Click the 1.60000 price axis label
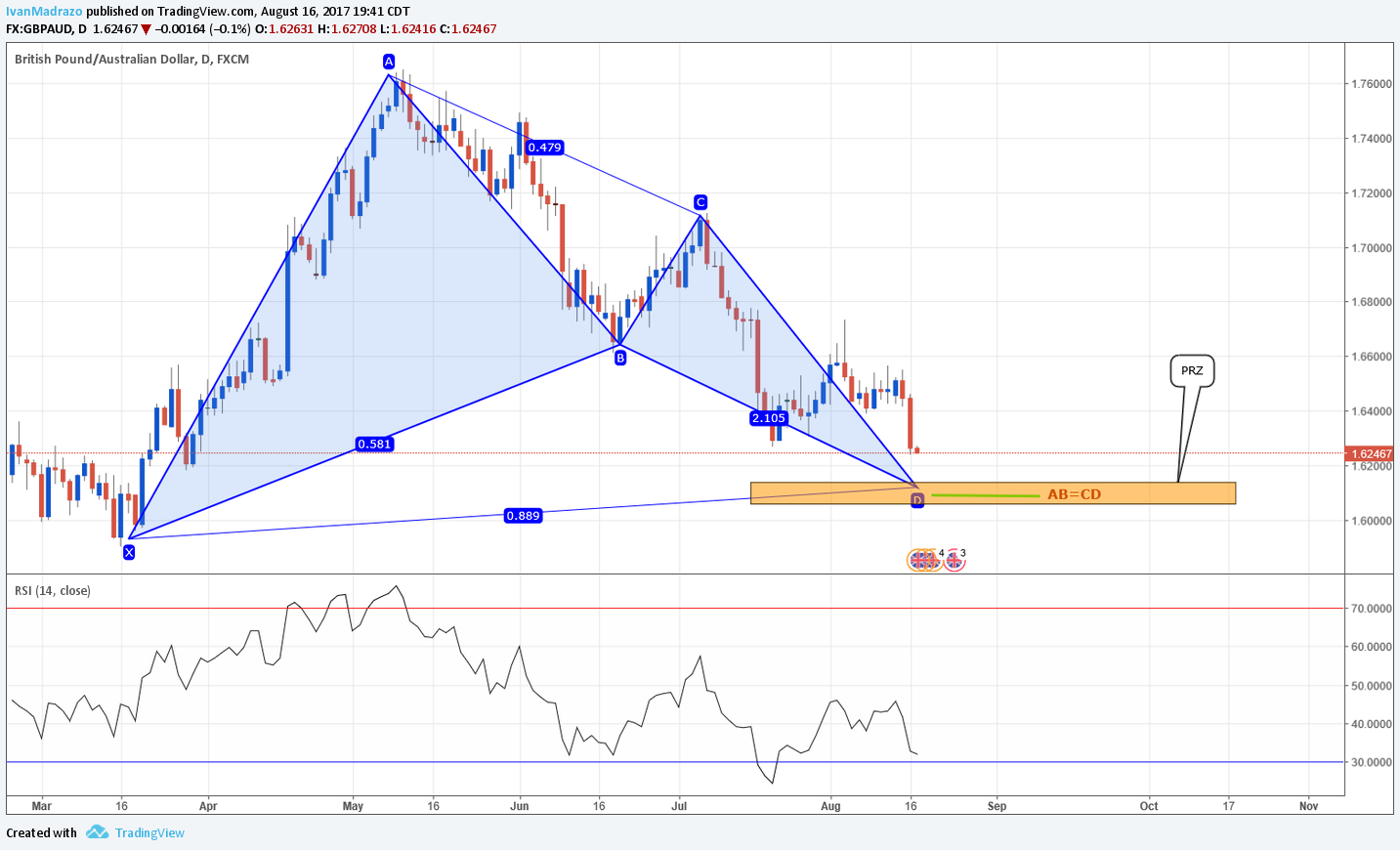 click(1372, 521)
